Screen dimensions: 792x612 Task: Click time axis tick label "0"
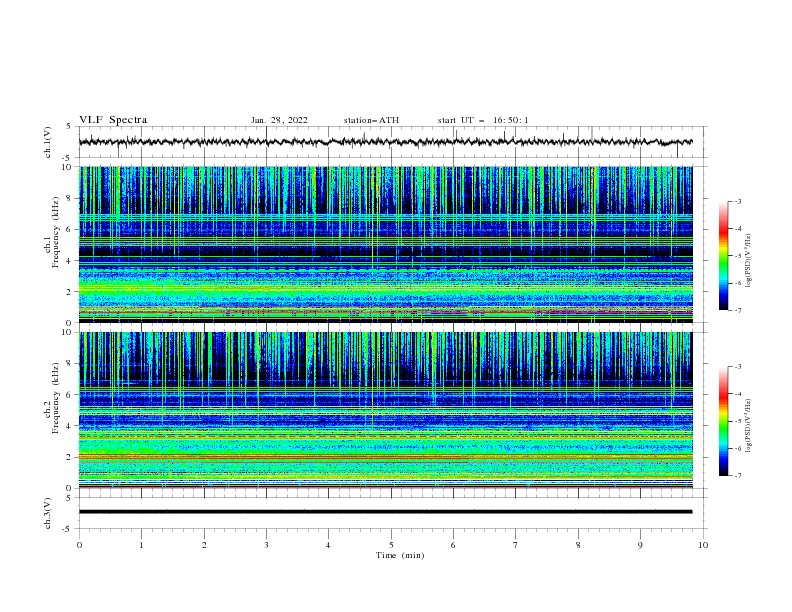(x=79, y=545)
